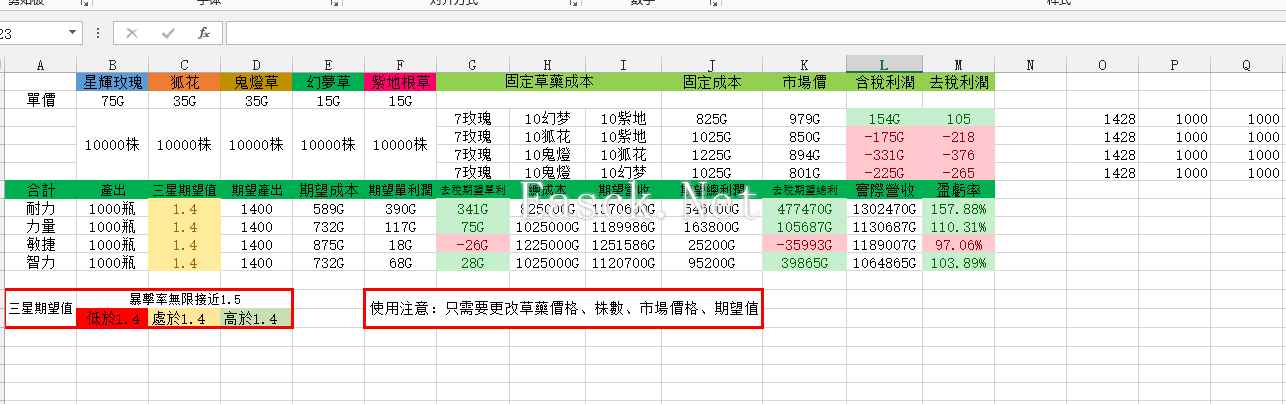Select the 477470G total profit cell

pos(803,209)
